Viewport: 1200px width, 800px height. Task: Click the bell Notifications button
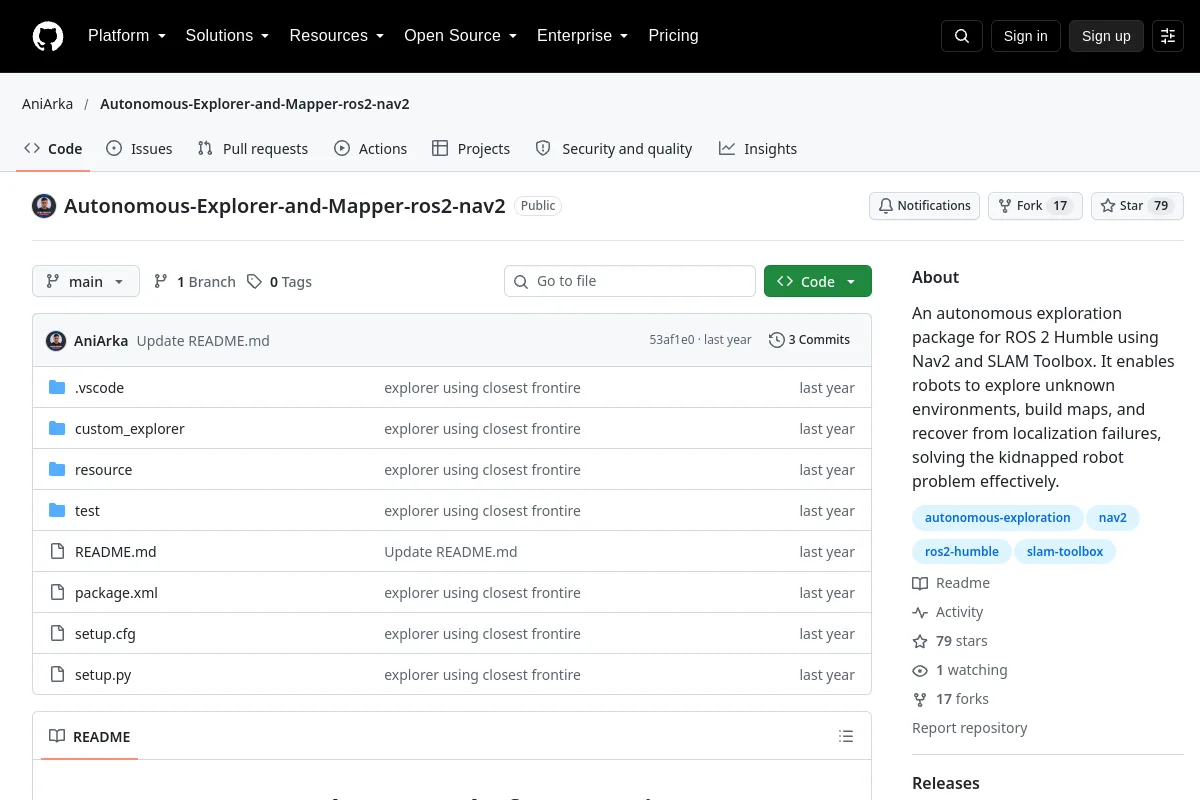924,206
